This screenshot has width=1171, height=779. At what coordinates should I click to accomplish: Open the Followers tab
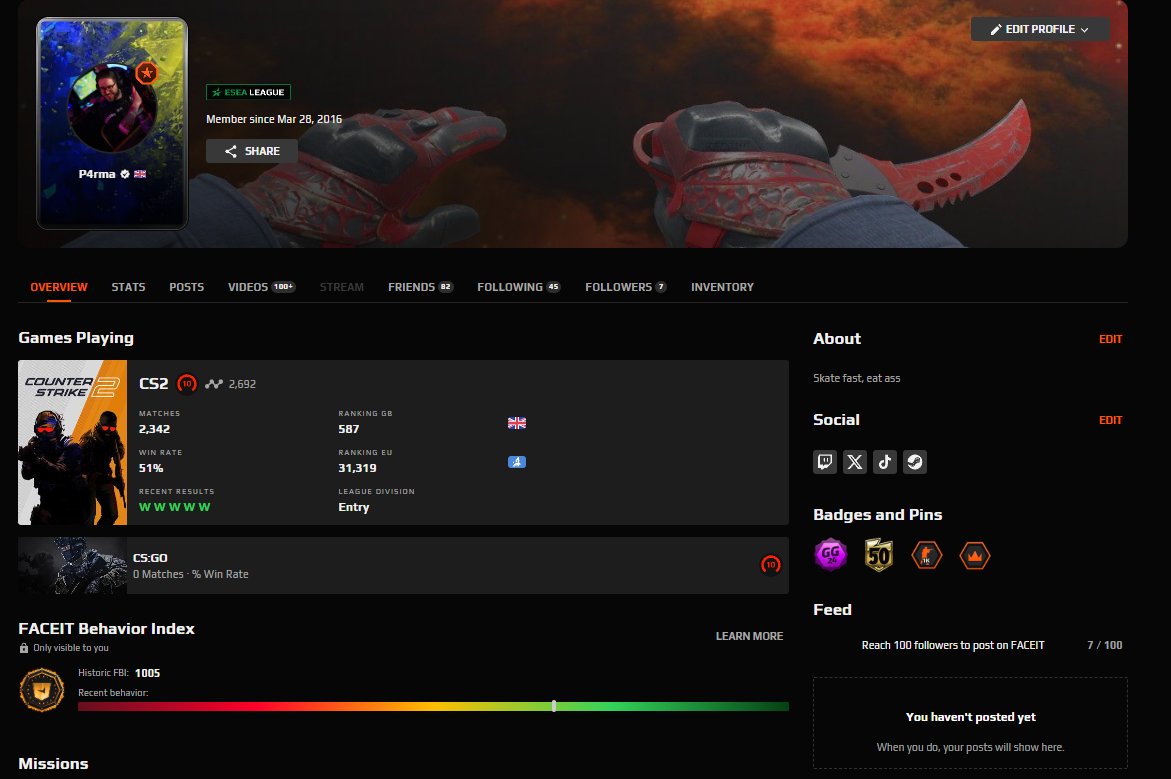point(626,287)
